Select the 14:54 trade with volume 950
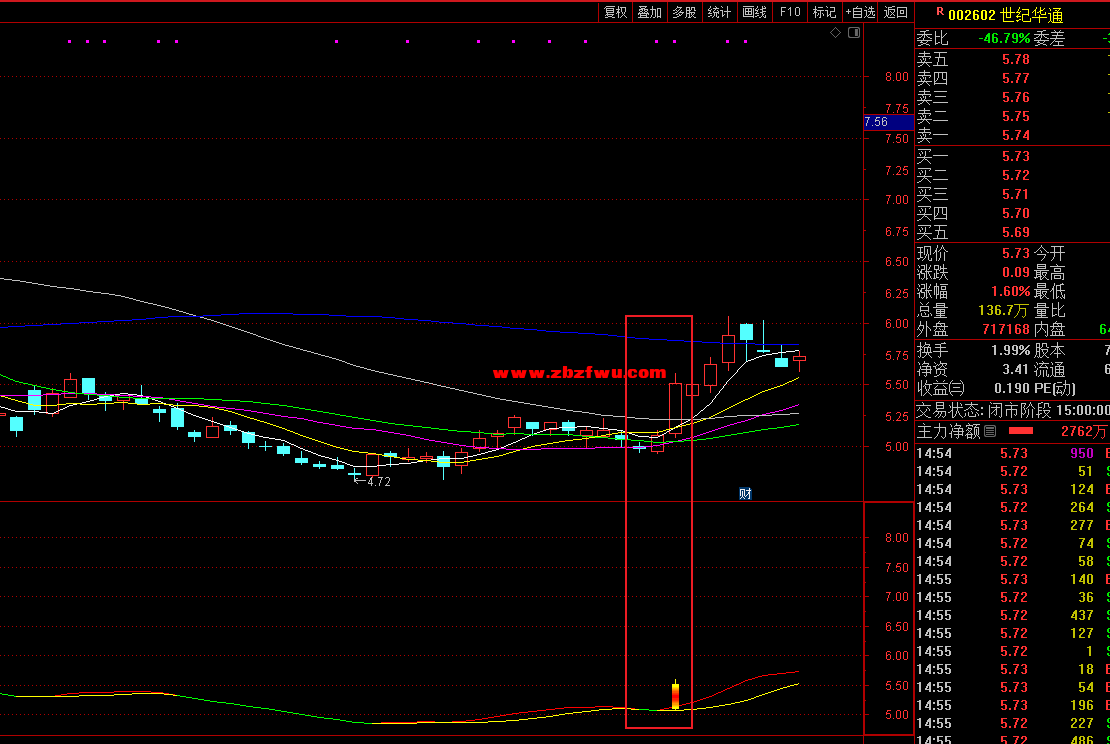This screenshot has height=744, width=1110. click(1013, 453)
